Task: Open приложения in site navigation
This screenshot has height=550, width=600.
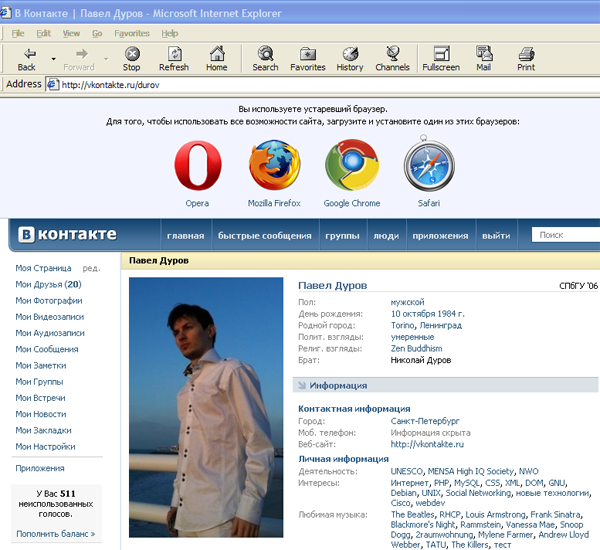Action: coord(440,235)
